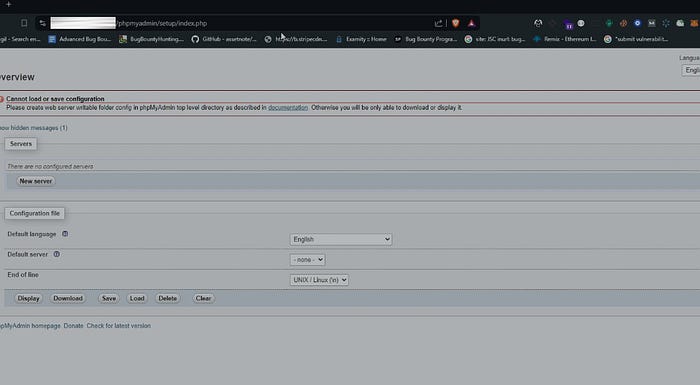Screen dimensions: 700x385
Task: Click the Servers section tab
Action: [21, 144]
